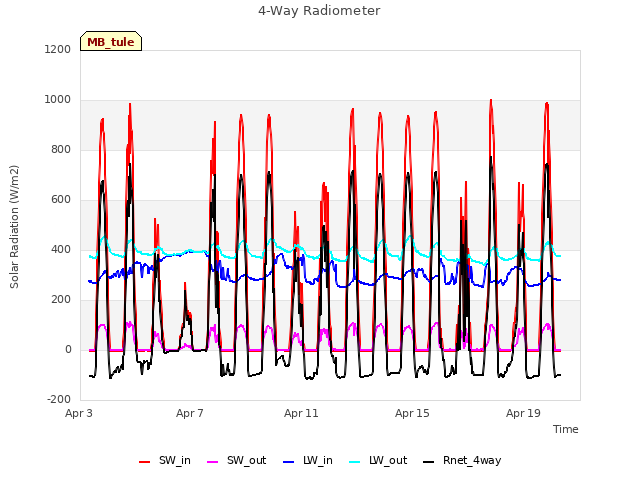
Task: Click the Time axis title
Action: point(566,429)
